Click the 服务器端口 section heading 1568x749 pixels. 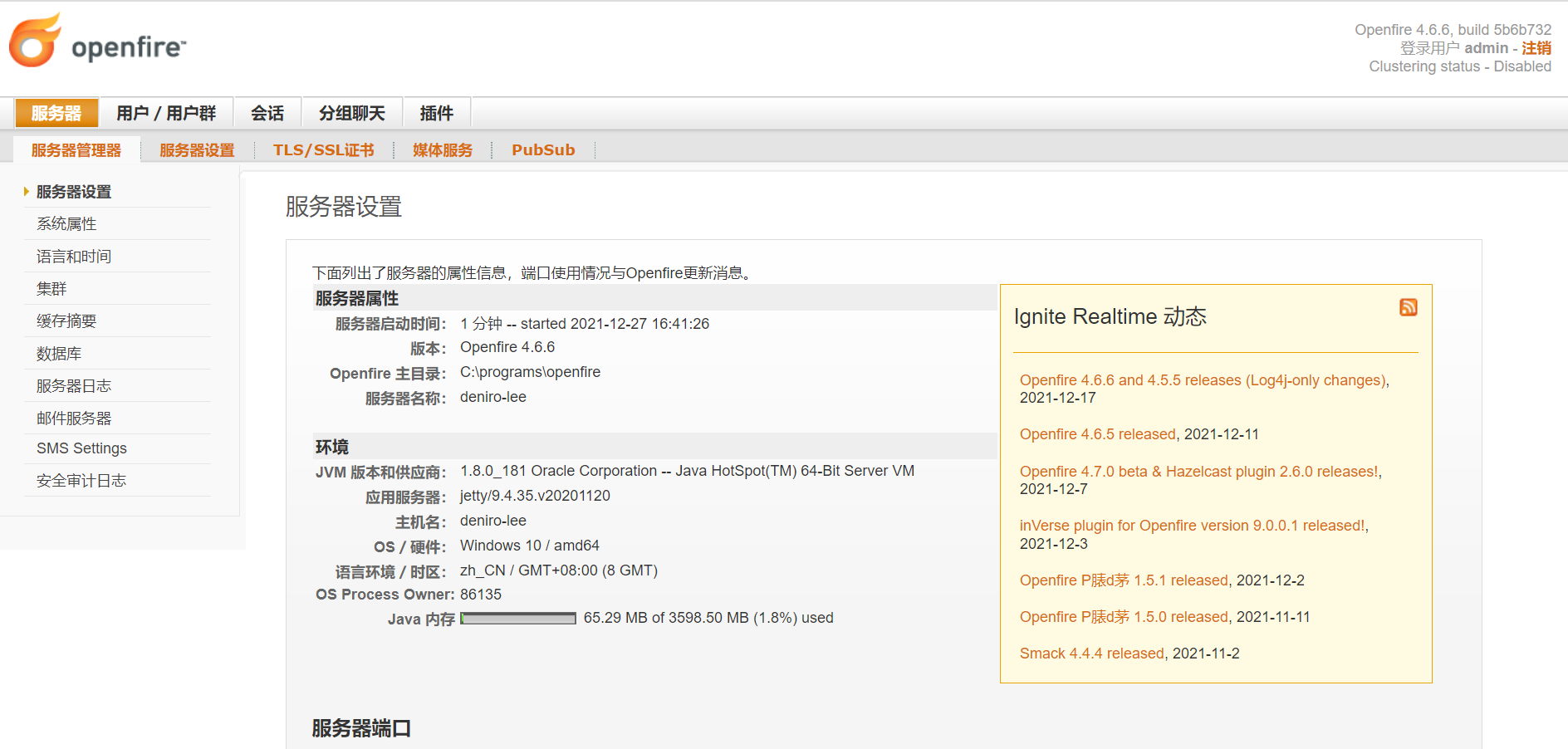361,728
